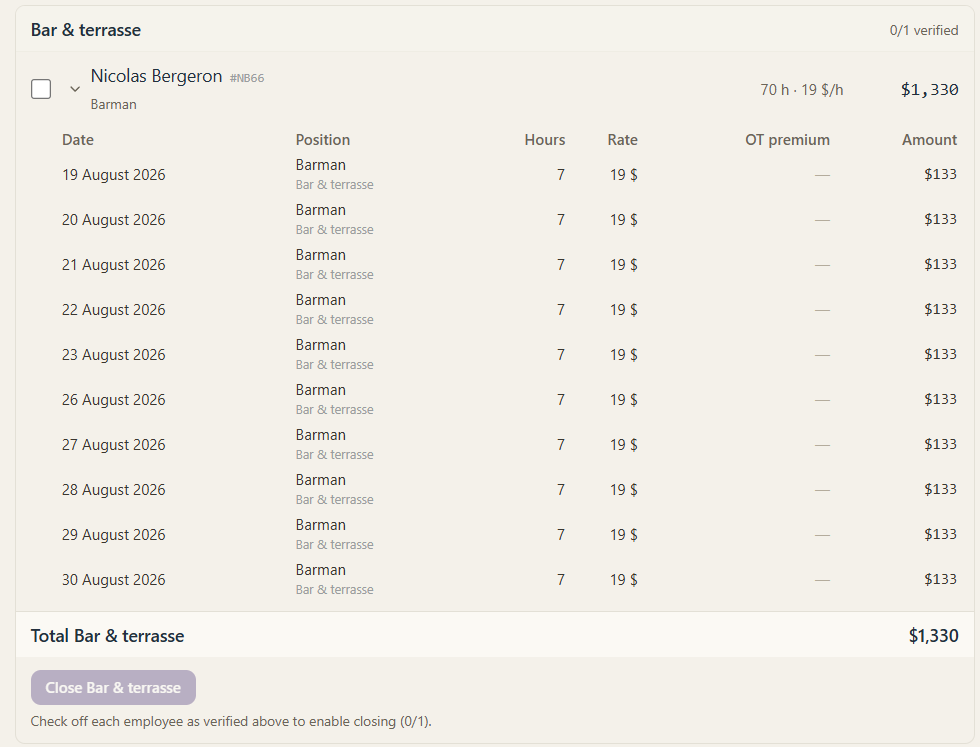Image resolution: width=980 pixels, height=747 pixels.
Task: Click the 19 $ rate for 28 August 2026
Action: coord(624,489)
